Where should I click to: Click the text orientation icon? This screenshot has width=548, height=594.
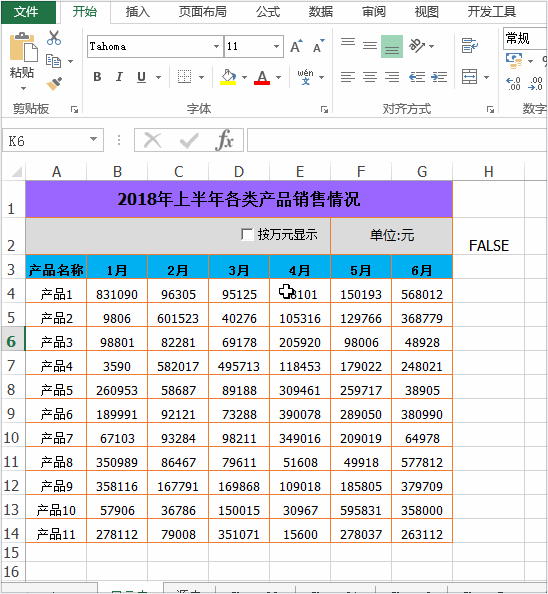click(x=417, y=46)
